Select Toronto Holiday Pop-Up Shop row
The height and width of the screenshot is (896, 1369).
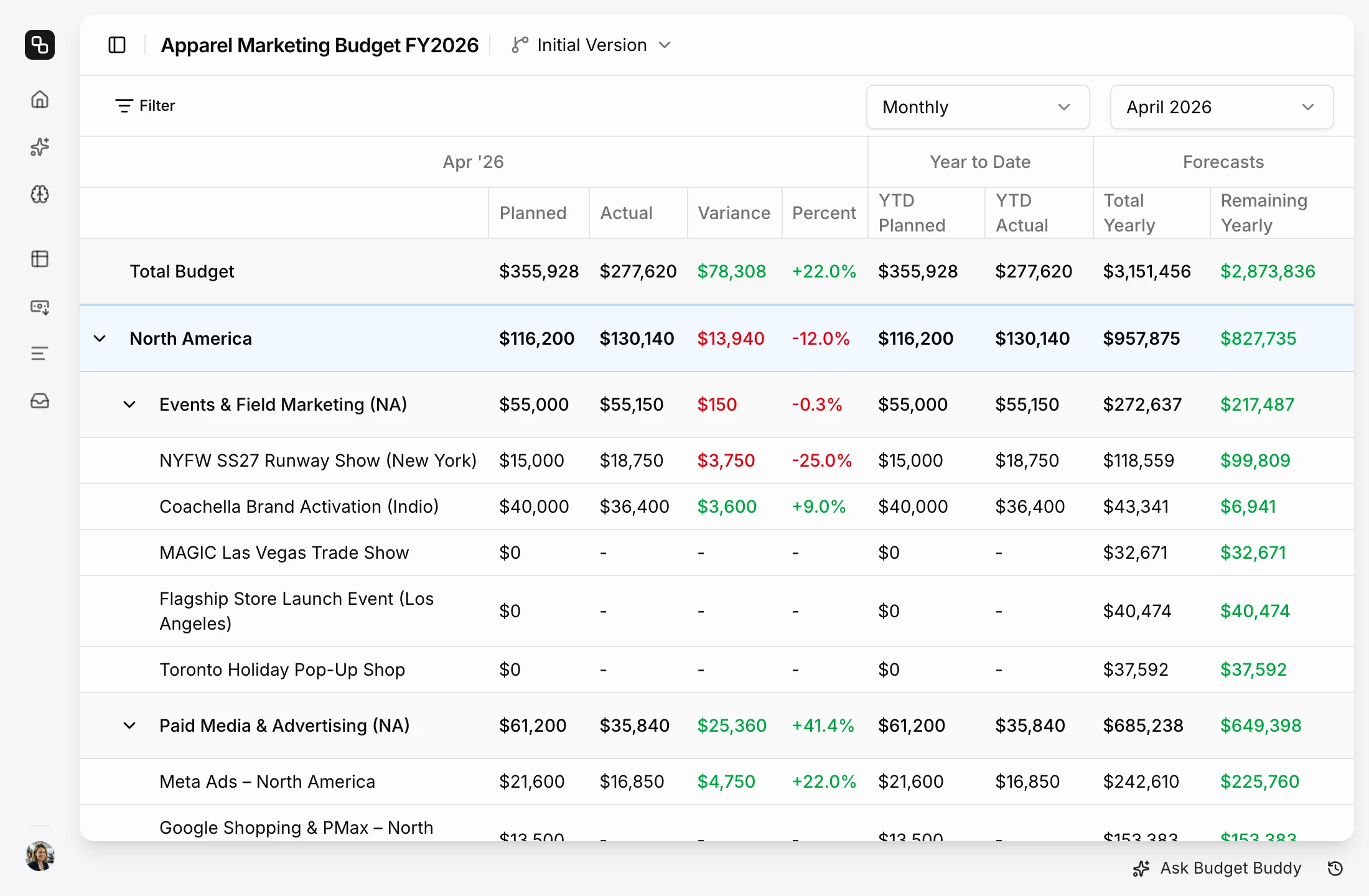[716, 670]
